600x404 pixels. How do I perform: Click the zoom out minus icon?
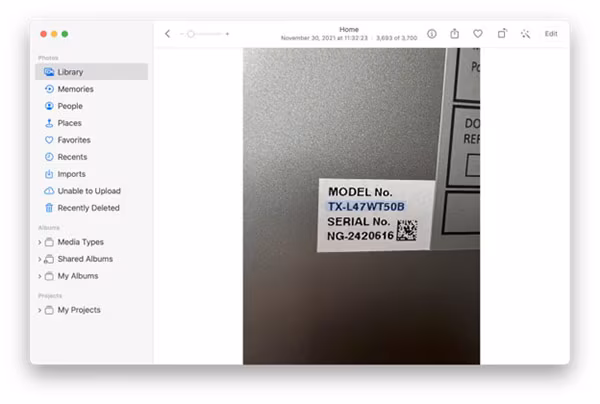pyautogui.click(x=181, y=34)
